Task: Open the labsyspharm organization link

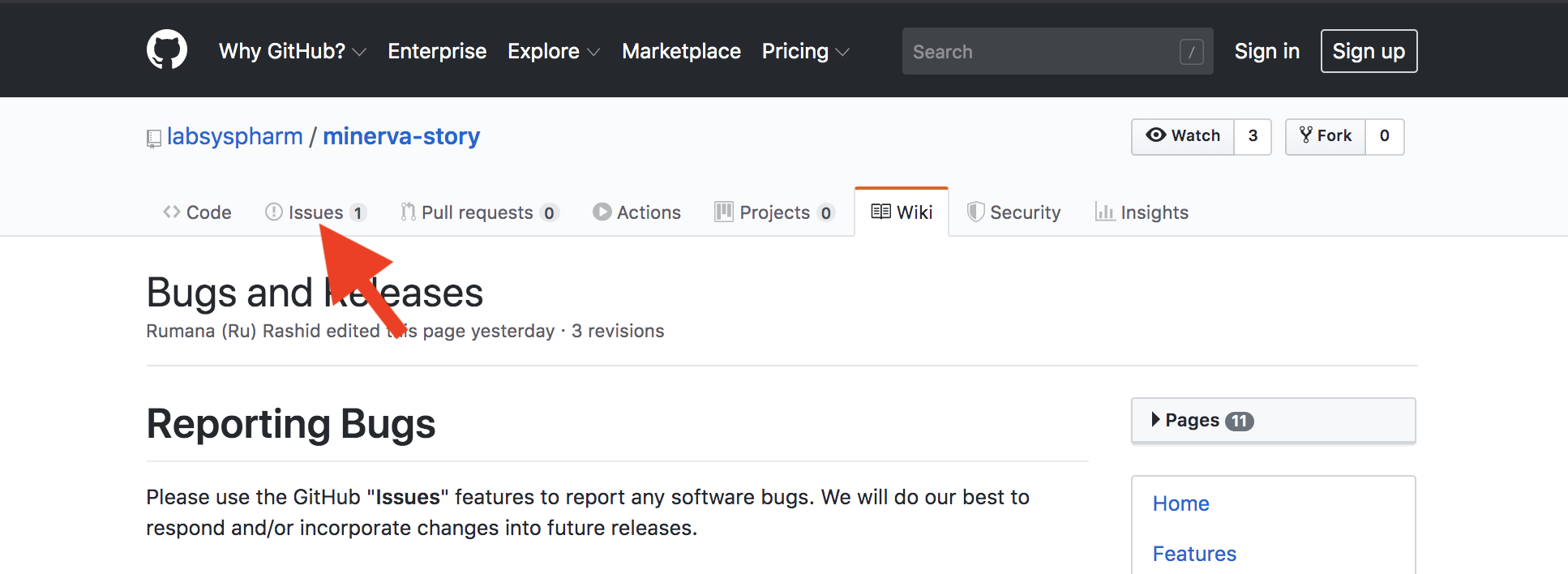Action: (234, 136)
